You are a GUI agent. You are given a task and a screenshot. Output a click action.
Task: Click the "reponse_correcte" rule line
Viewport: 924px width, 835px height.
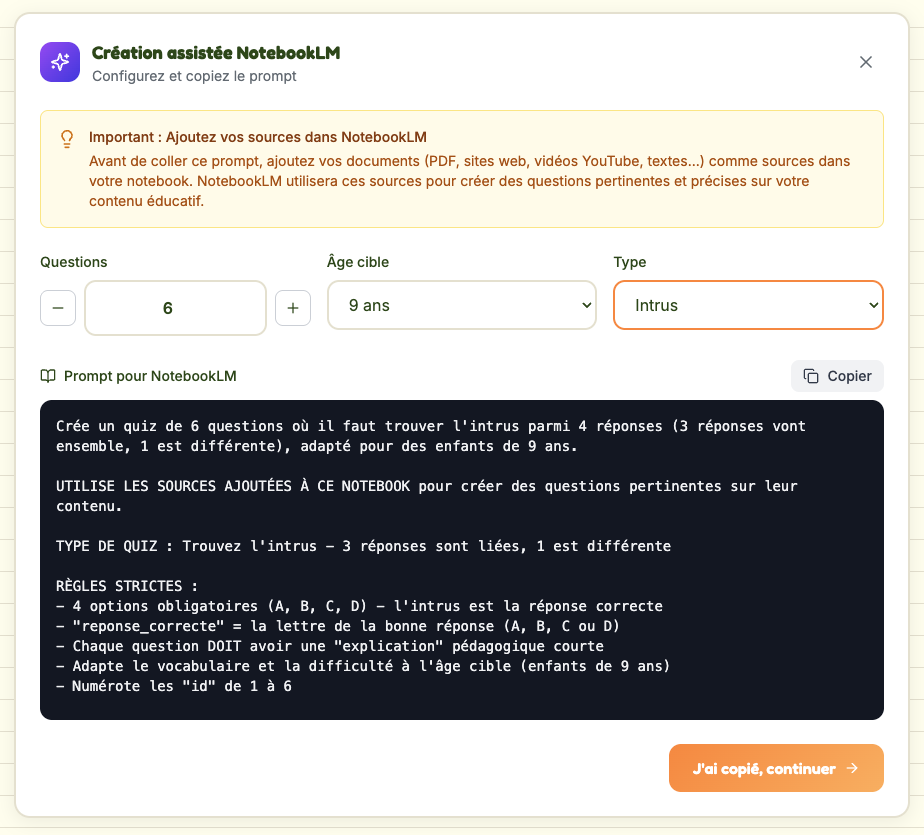(x=338, y=626)
